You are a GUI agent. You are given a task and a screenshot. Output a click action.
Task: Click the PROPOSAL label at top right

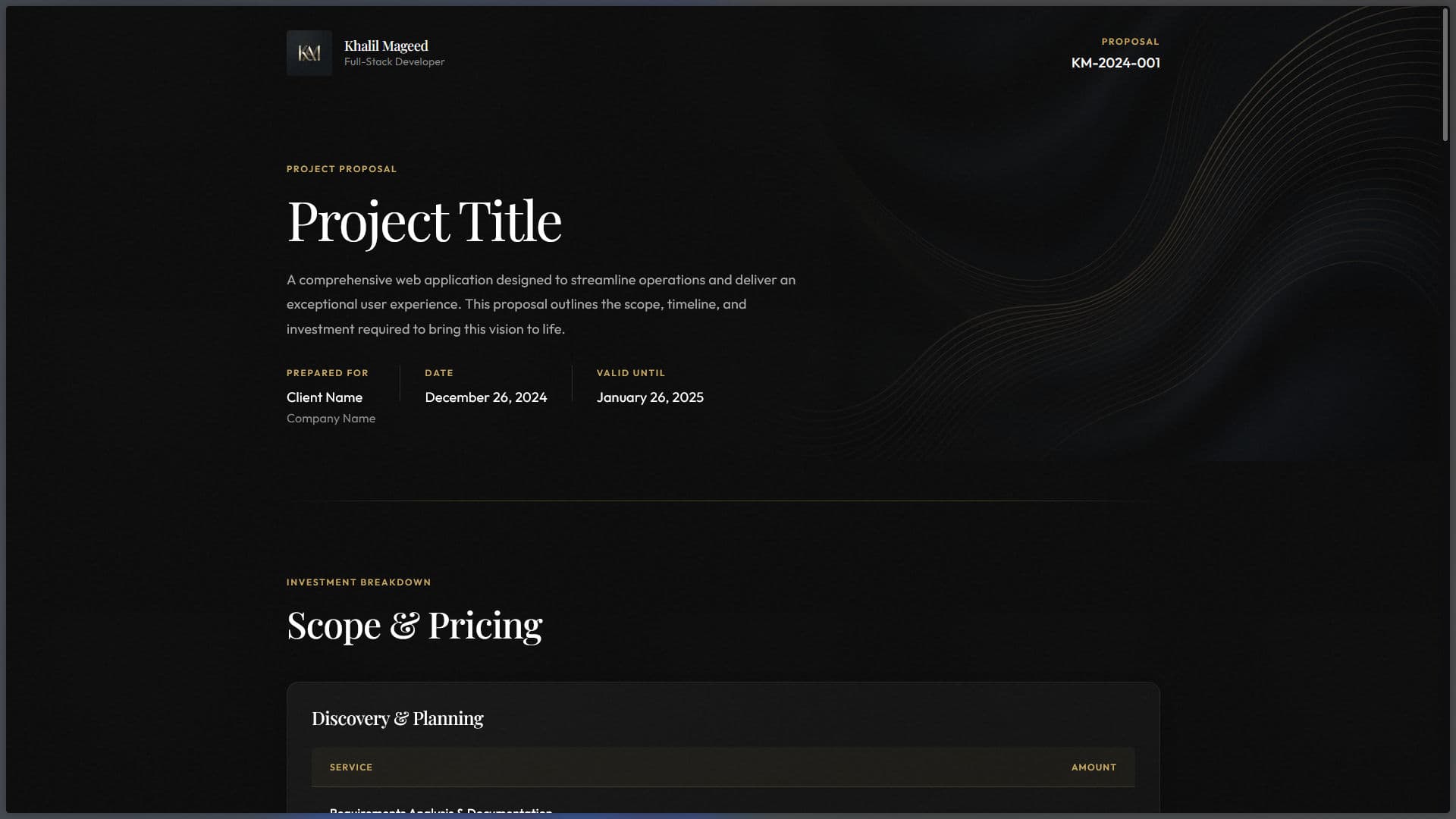(1130, 42)
